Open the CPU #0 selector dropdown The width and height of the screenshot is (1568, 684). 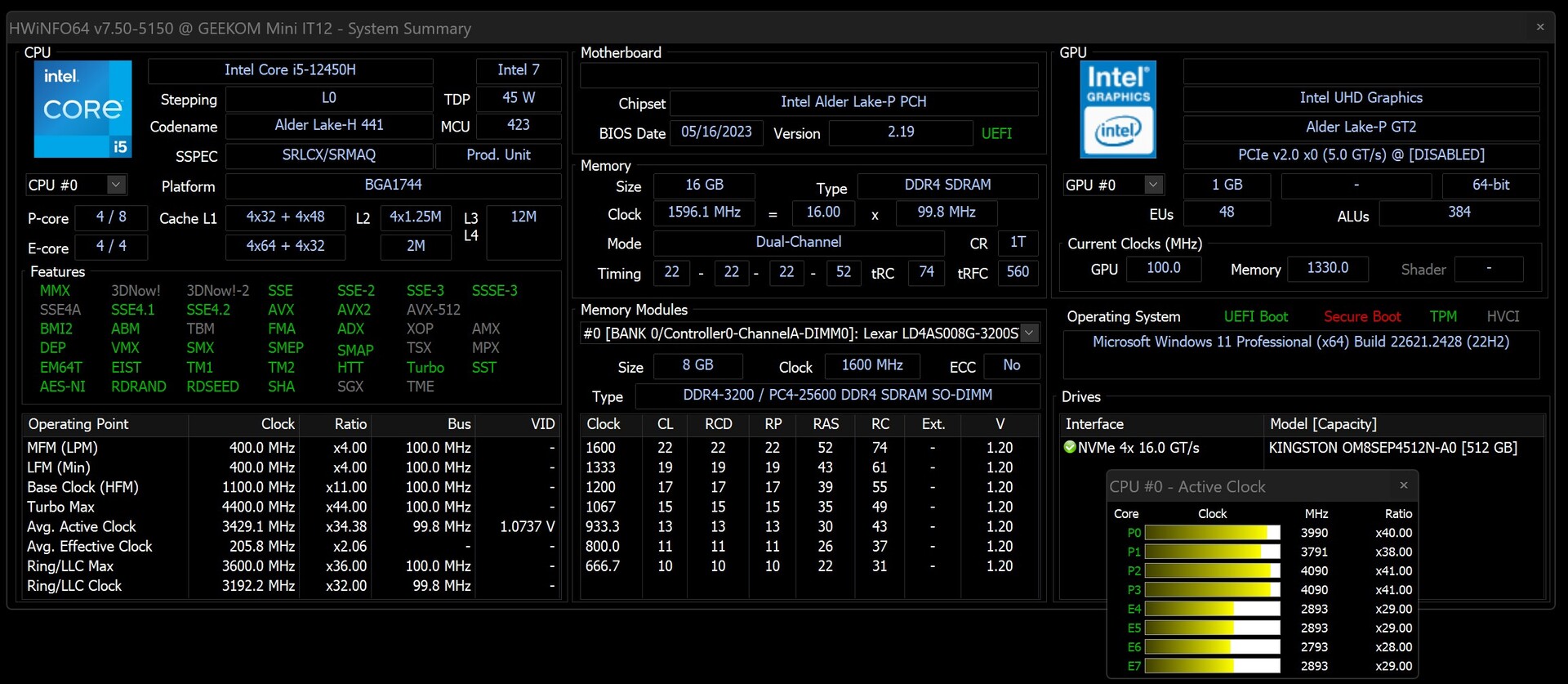click(x=116, y=185)
